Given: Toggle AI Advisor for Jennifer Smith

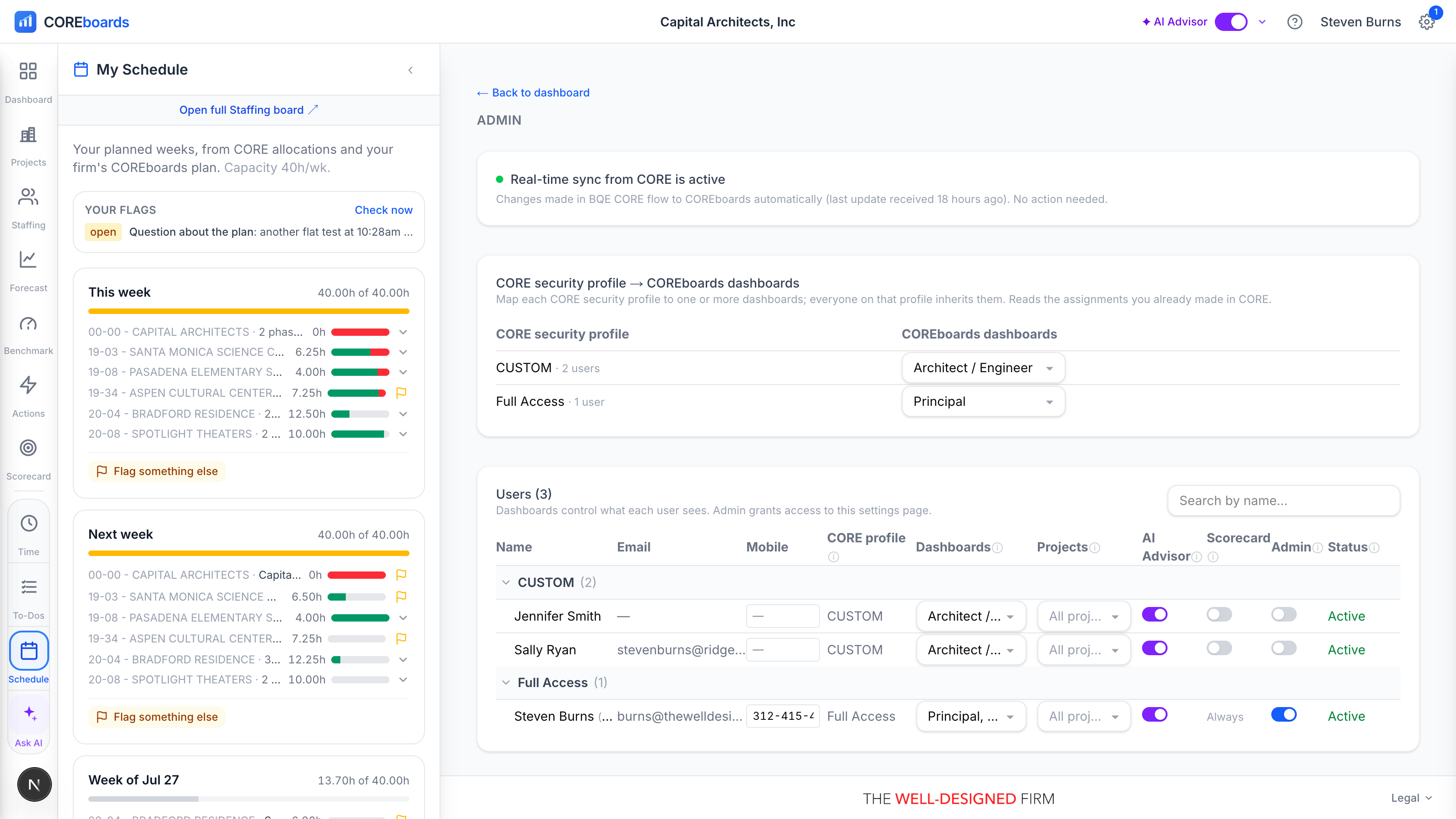Looking at the screenshot, I should (1154, 614).
